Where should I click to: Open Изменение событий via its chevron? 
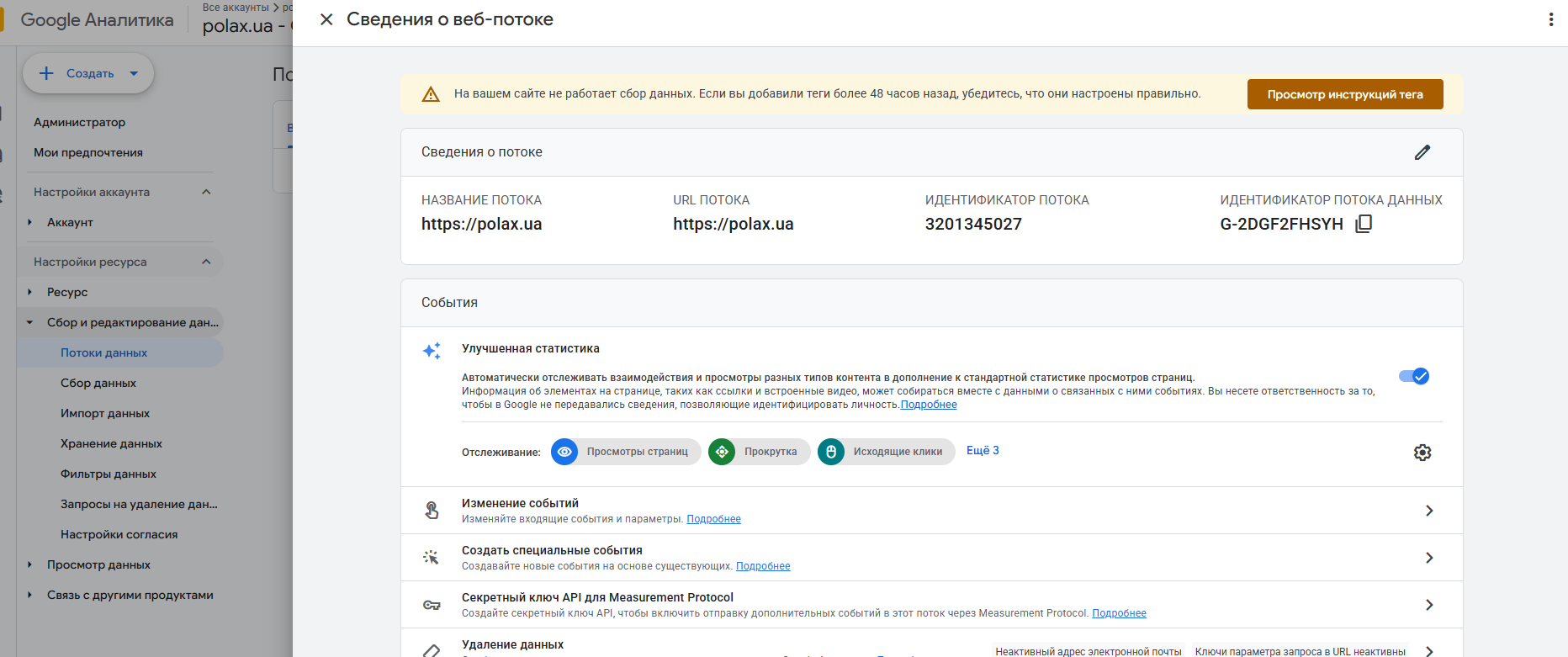[x=1429, y=511]
